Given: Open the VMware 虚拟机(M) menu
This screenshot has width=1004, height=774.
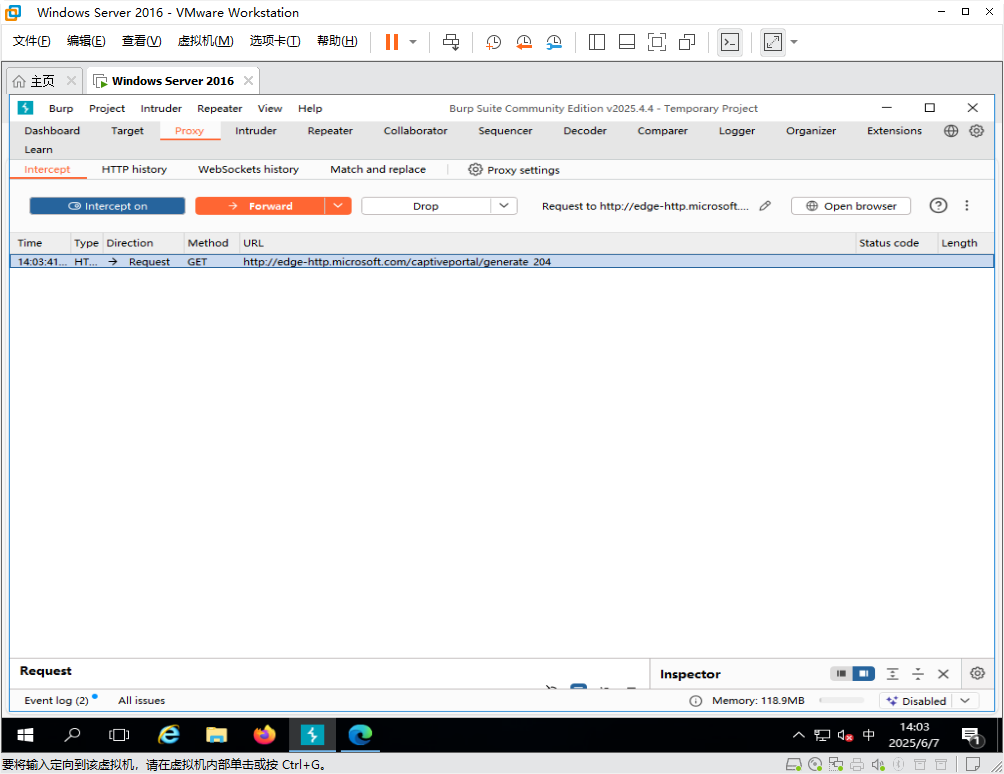Looking at the screenshot, I should [205, 41].
